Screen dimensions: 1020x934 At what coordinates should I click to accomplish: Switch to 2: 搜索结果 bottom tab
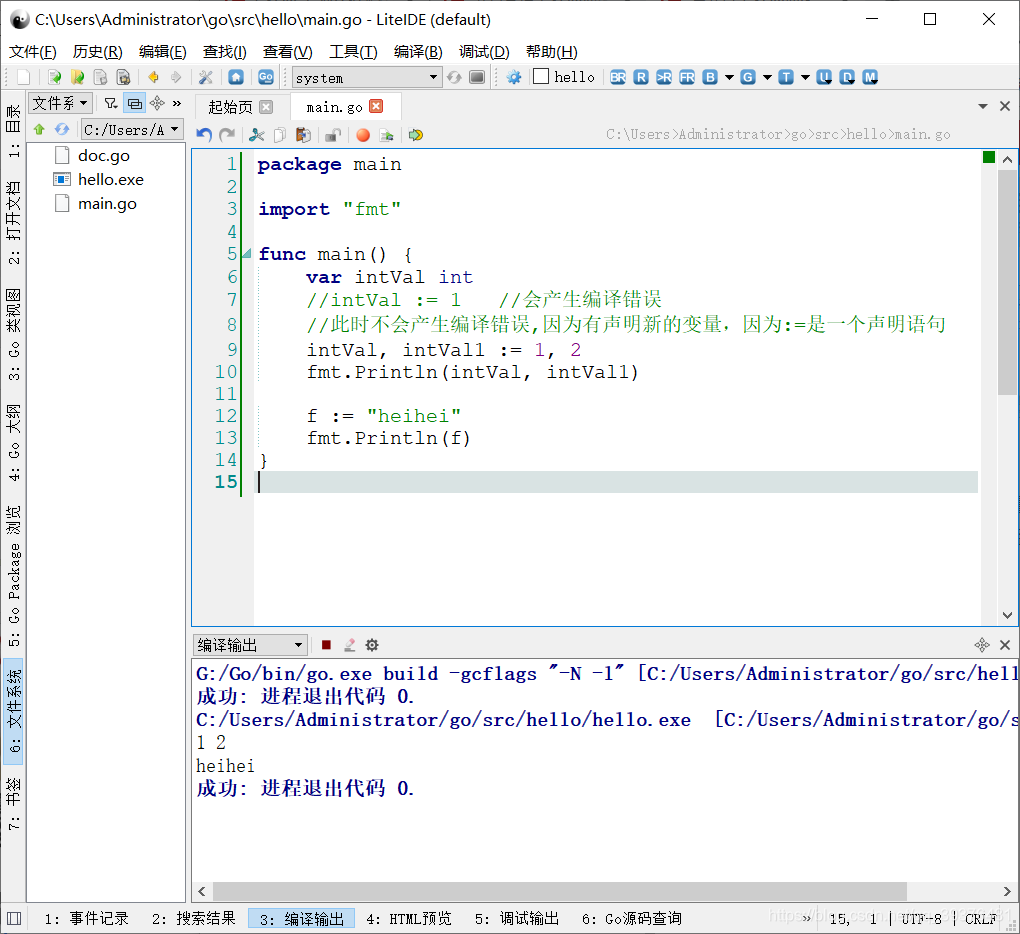[194, 918]
